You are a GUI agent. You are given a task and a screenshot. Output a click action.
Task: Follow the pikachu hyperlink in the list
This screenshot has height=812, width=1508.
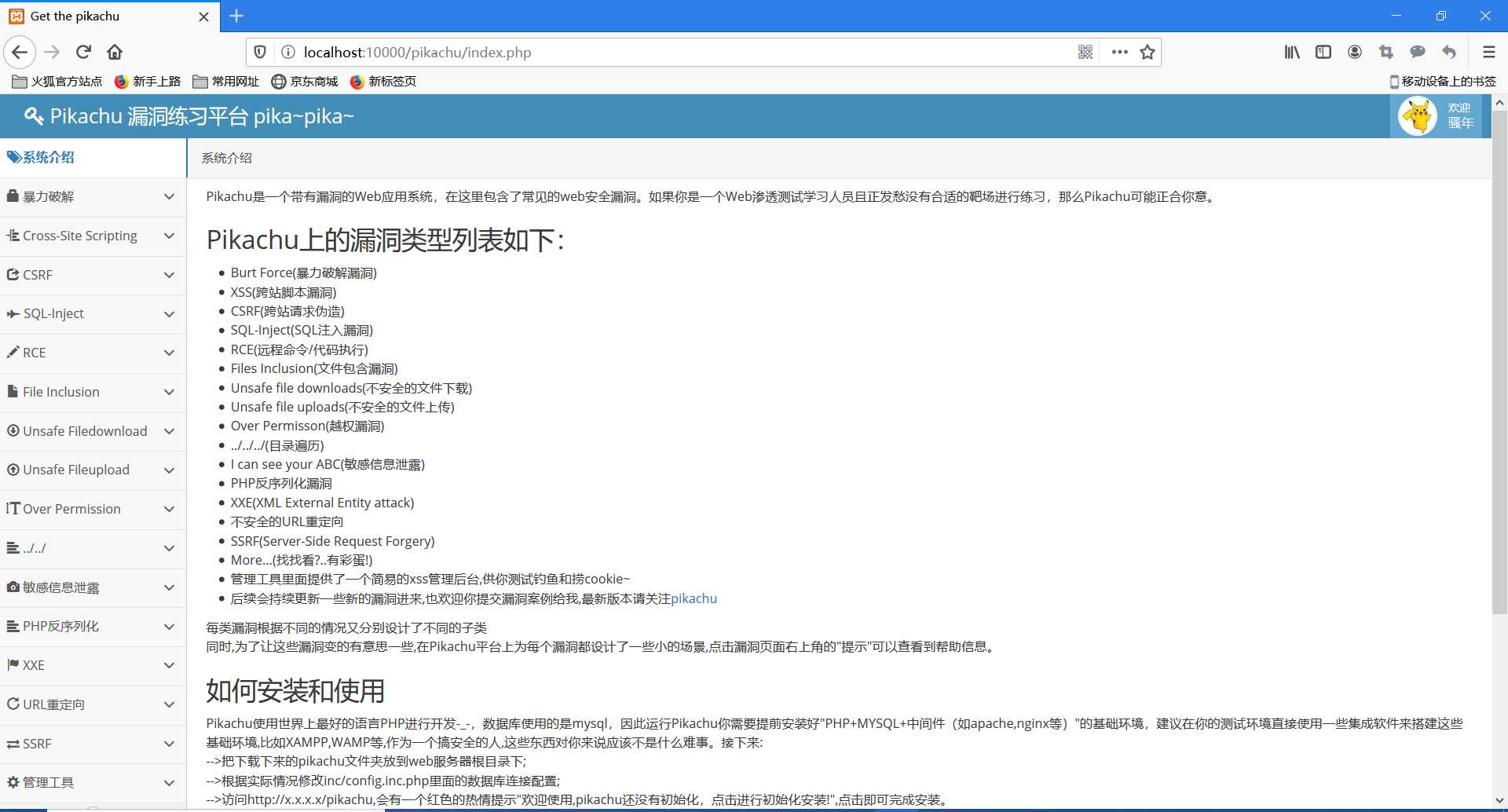click(694, 598)
